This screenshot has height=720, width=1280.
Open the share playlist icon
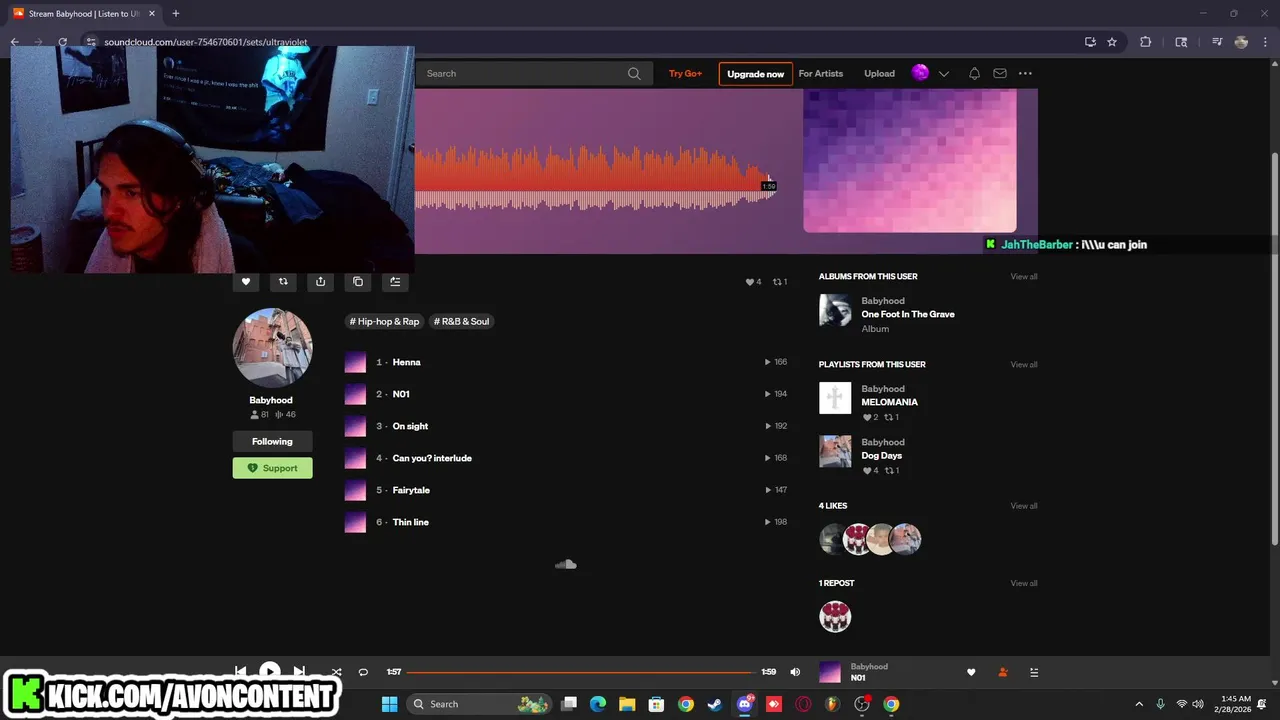click(x=320, y=282)
